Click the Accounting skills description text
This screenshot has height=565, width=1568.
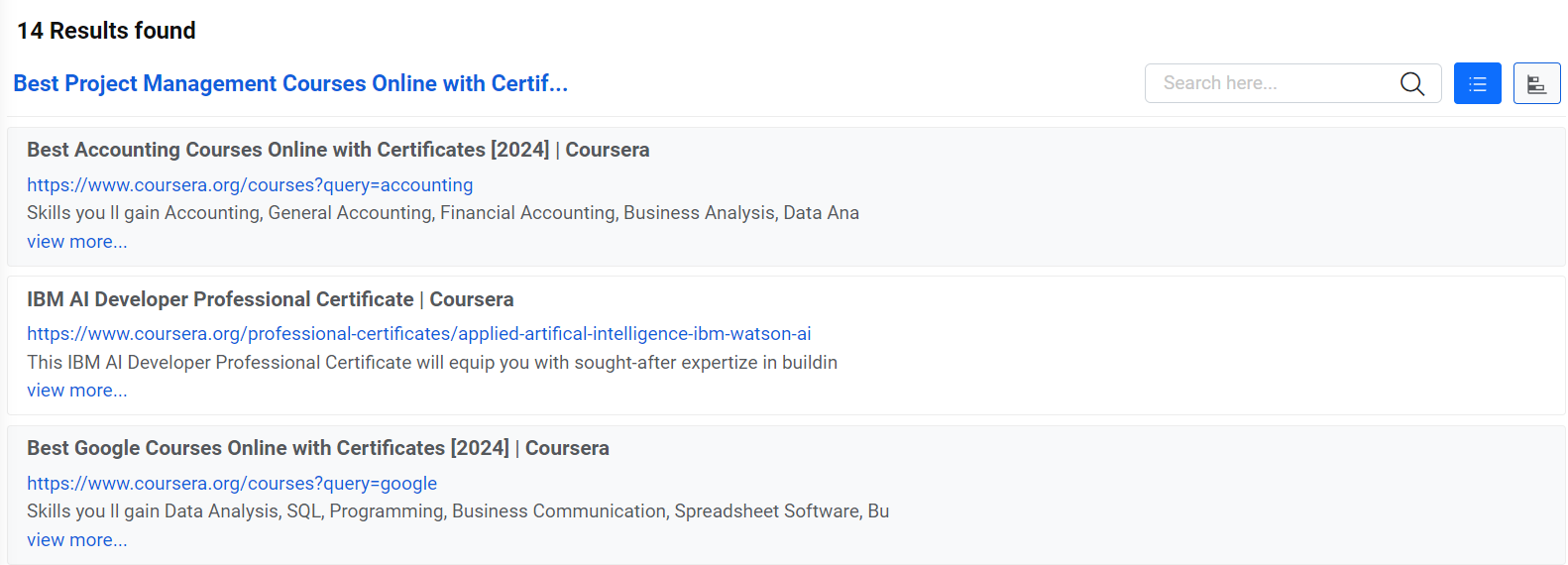tap(442, 213)
